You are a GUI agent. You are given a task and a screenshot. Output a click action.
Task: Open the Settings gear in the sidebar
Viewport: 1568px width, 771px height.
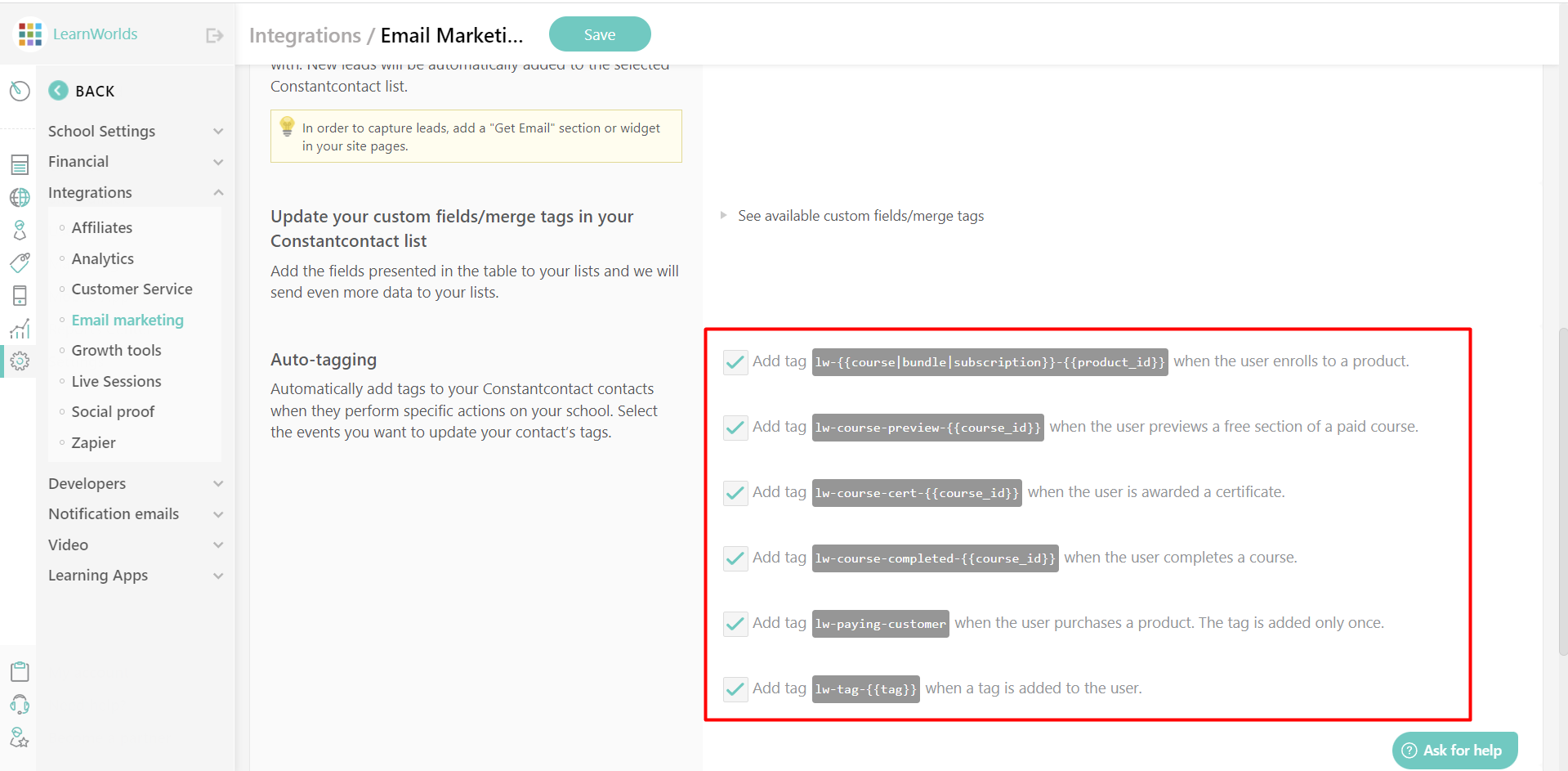click(20, 361)
